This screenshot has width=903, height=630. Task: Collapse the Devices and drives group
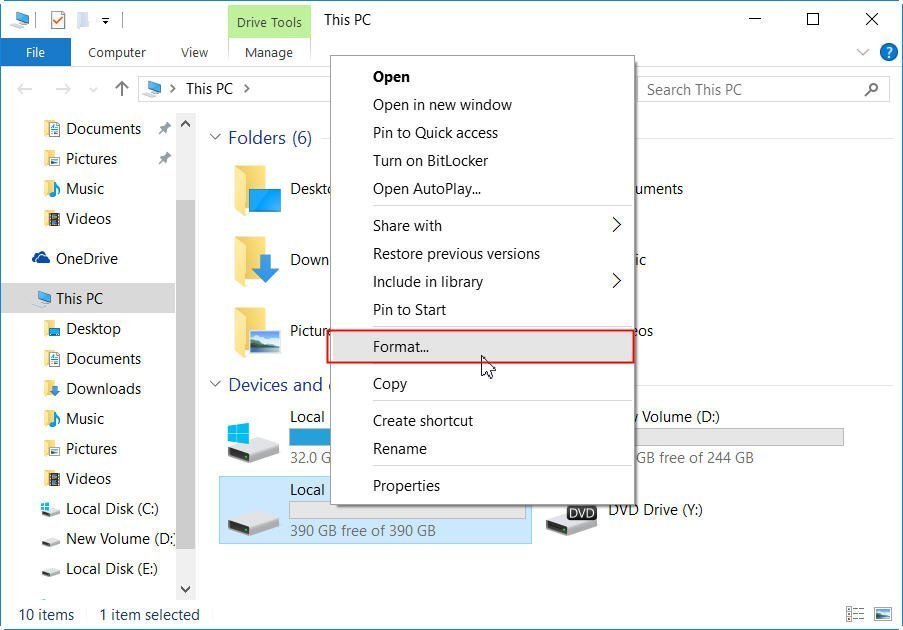(x=215, y=385)
